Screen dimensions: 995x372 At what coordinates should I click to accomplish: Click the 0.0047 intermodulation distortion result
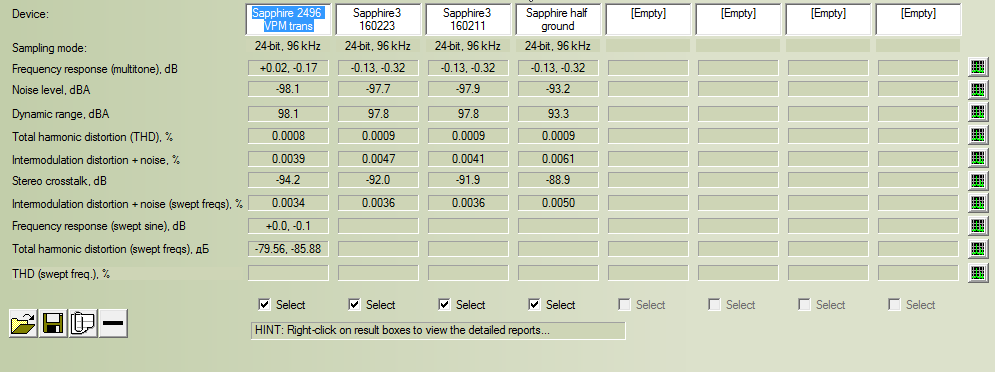click(x=378, y=159)
